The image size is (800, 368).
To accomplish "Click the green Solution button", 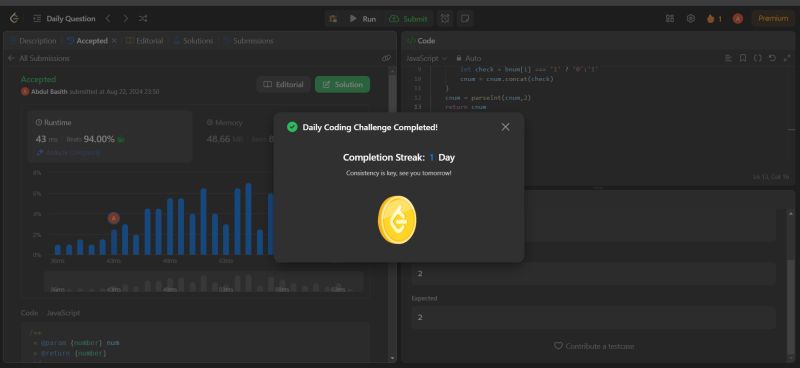I will (342, 85).
